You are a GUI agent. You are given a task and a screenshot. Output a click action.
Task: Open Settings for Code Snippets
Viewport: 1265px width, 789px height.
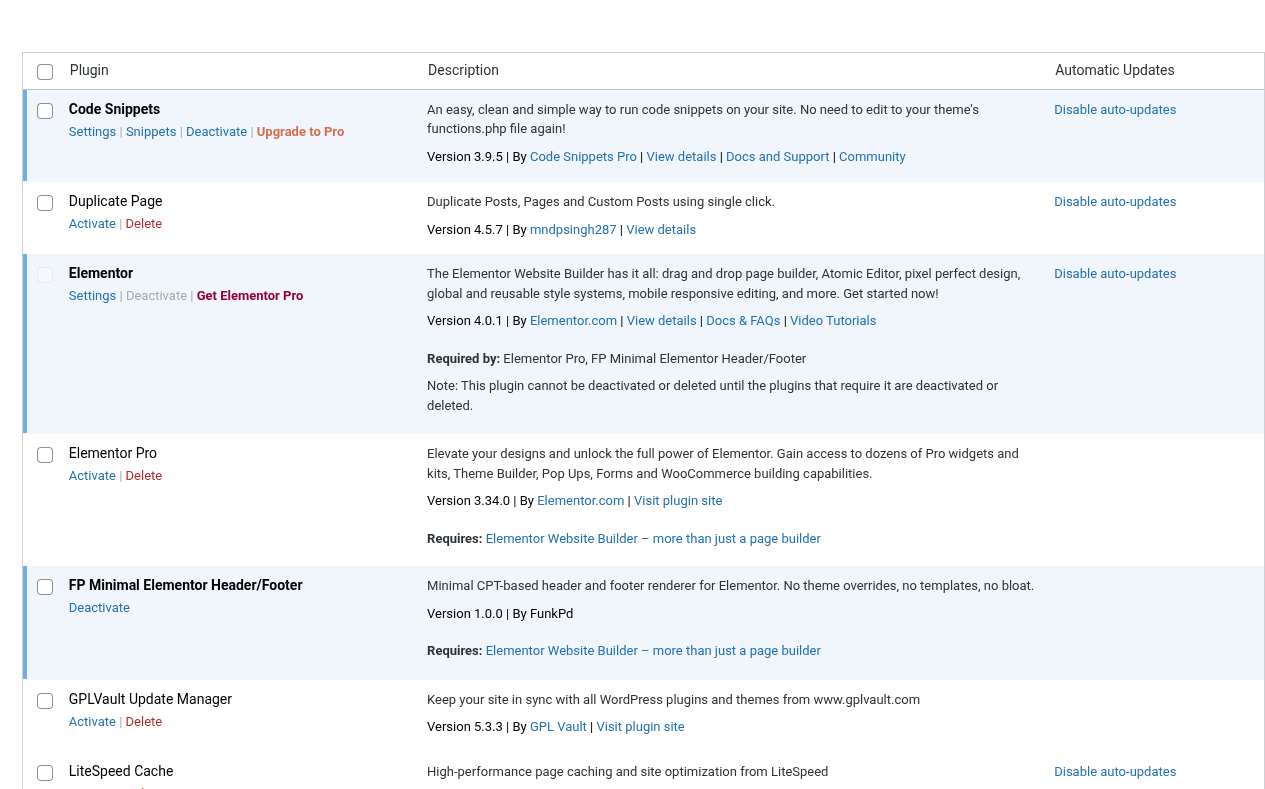(x=92, y=131)
